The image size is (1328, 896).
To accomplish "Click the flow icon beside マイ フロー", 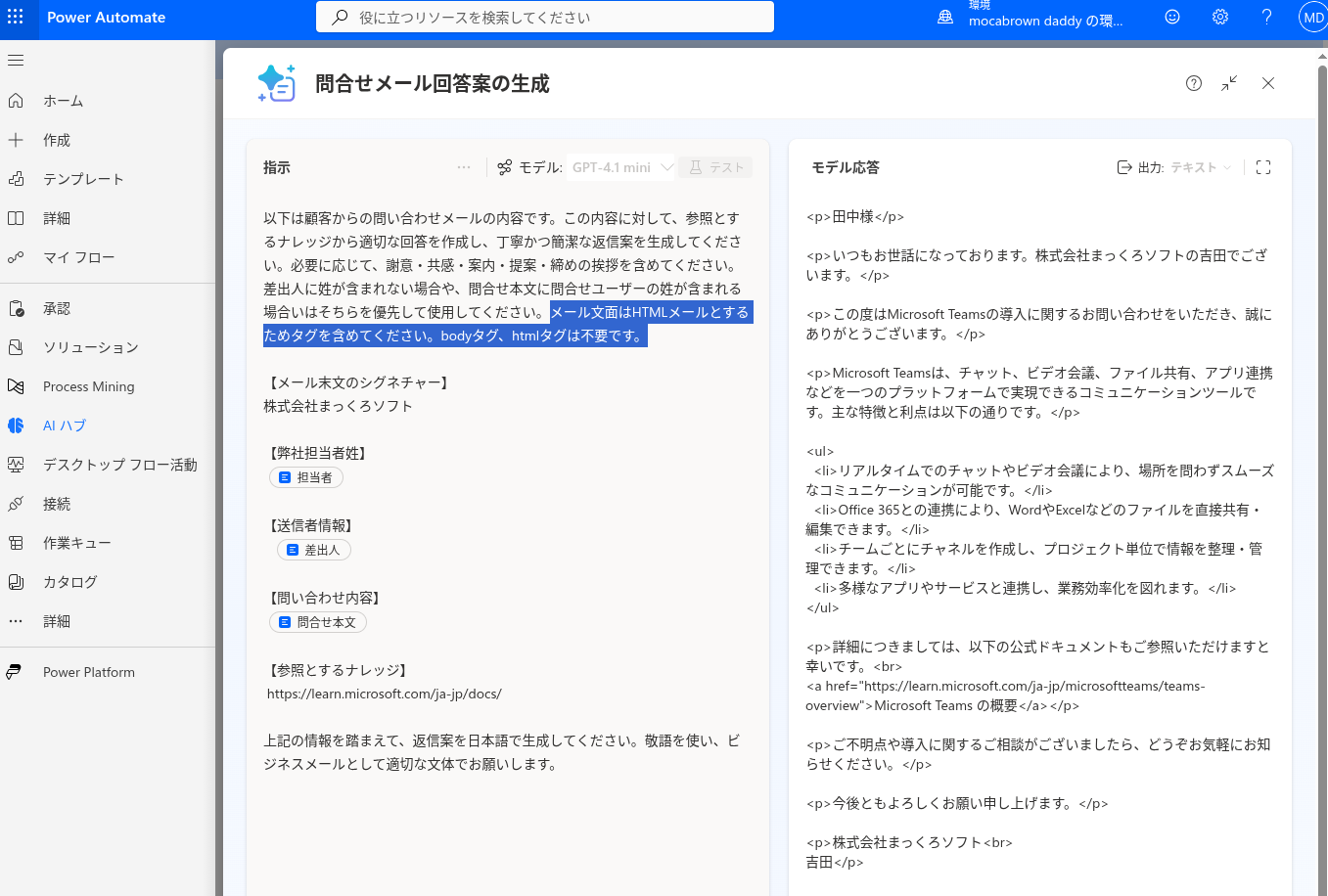I will 16,257.
